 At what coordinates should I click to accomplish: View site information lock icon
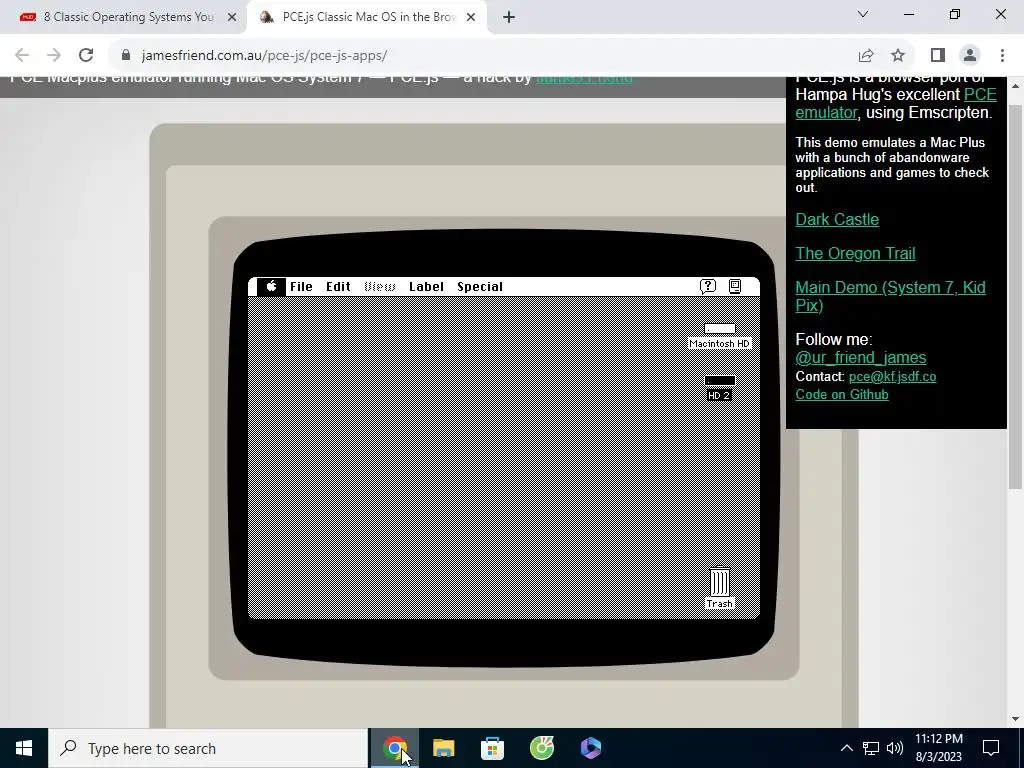(x=126, y=56)
